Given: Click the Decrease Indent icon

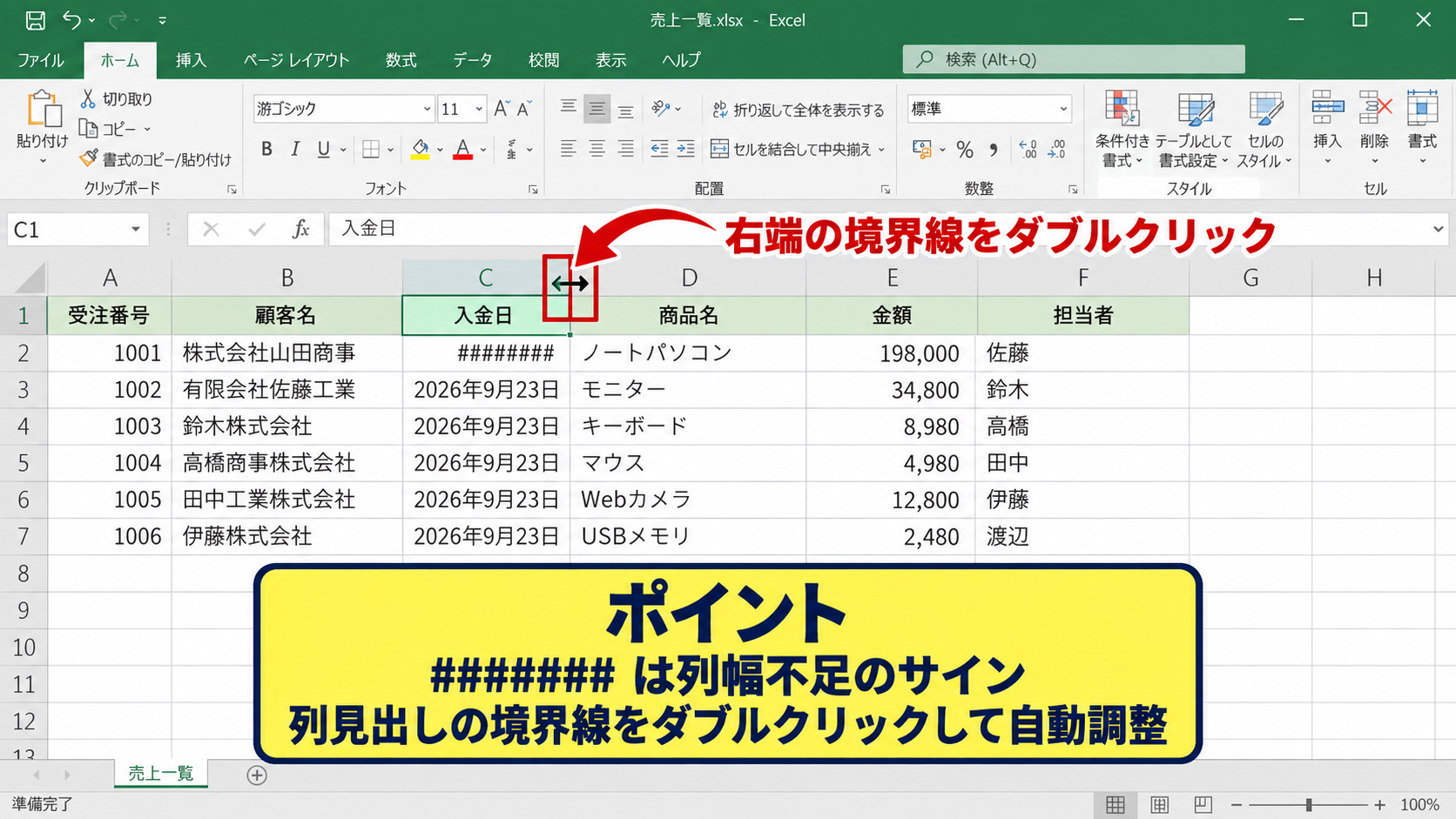Looking at the screenshot, I should (659, 150).
